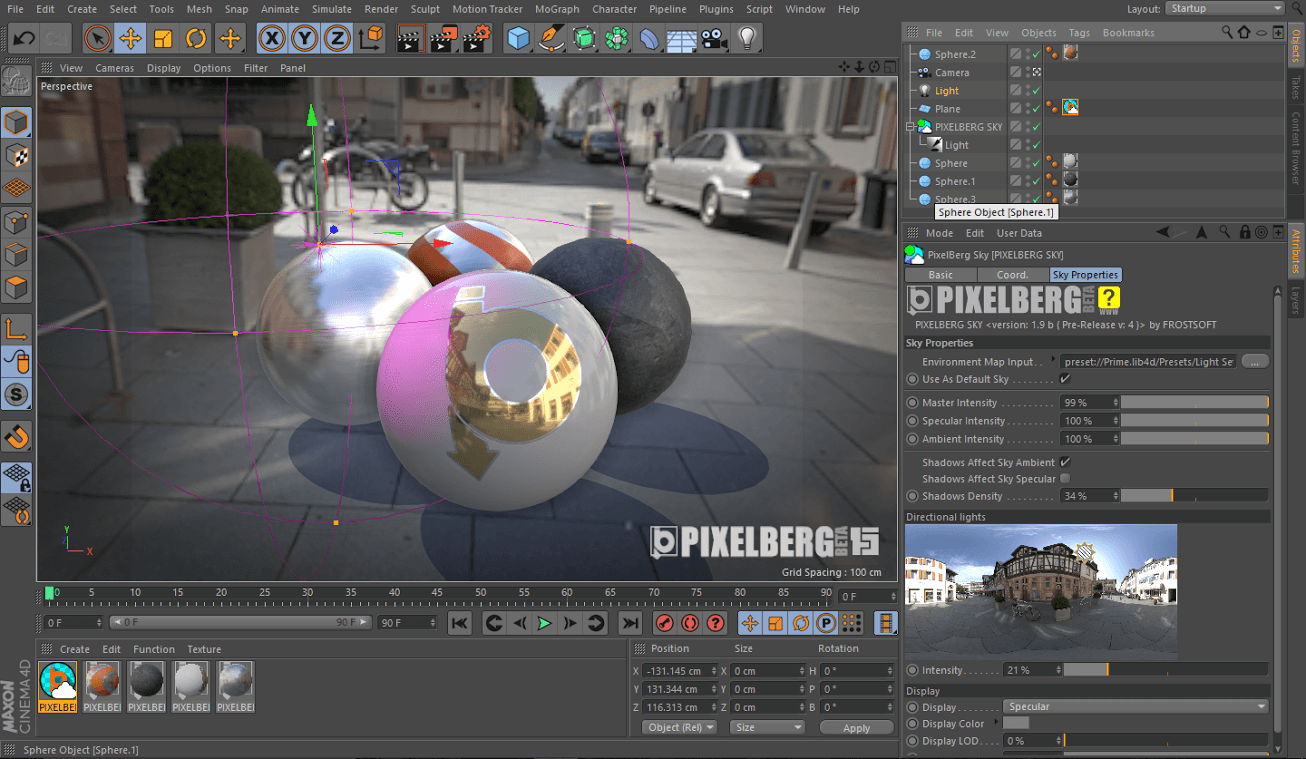The width and height of the screenshot is (1306, 759).
Task: Open the Object (Rel) dropdown
Action: point(680,727)
